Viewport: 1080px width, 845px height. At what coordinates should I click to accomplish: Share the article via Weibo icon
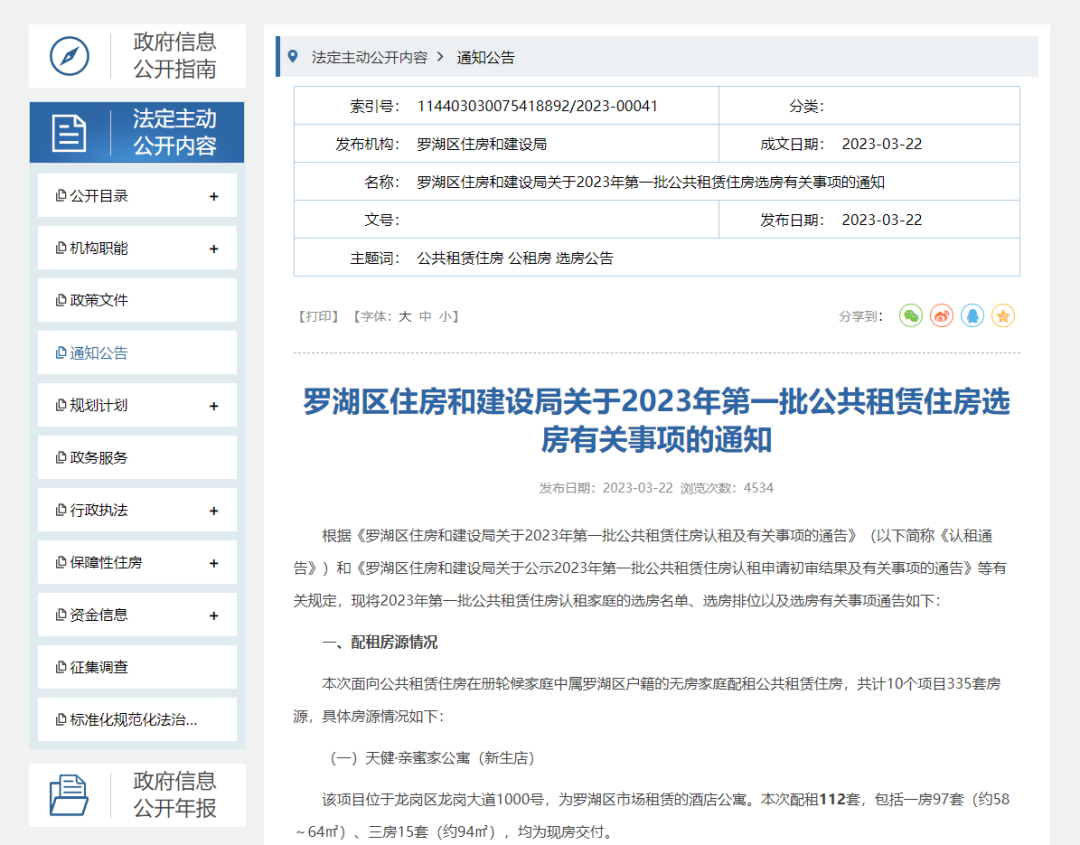click(942, 316)
